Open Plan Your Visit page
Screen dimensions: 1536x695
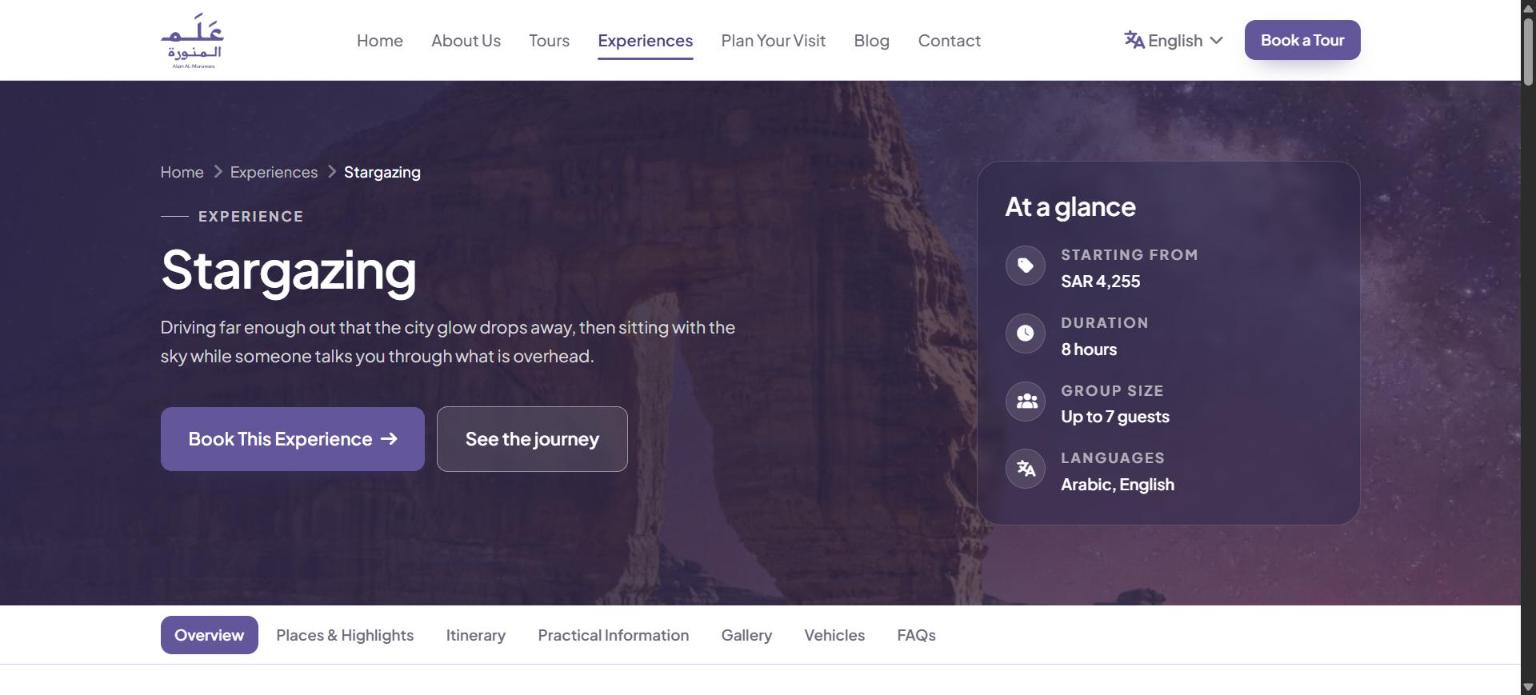pos(773,40)
